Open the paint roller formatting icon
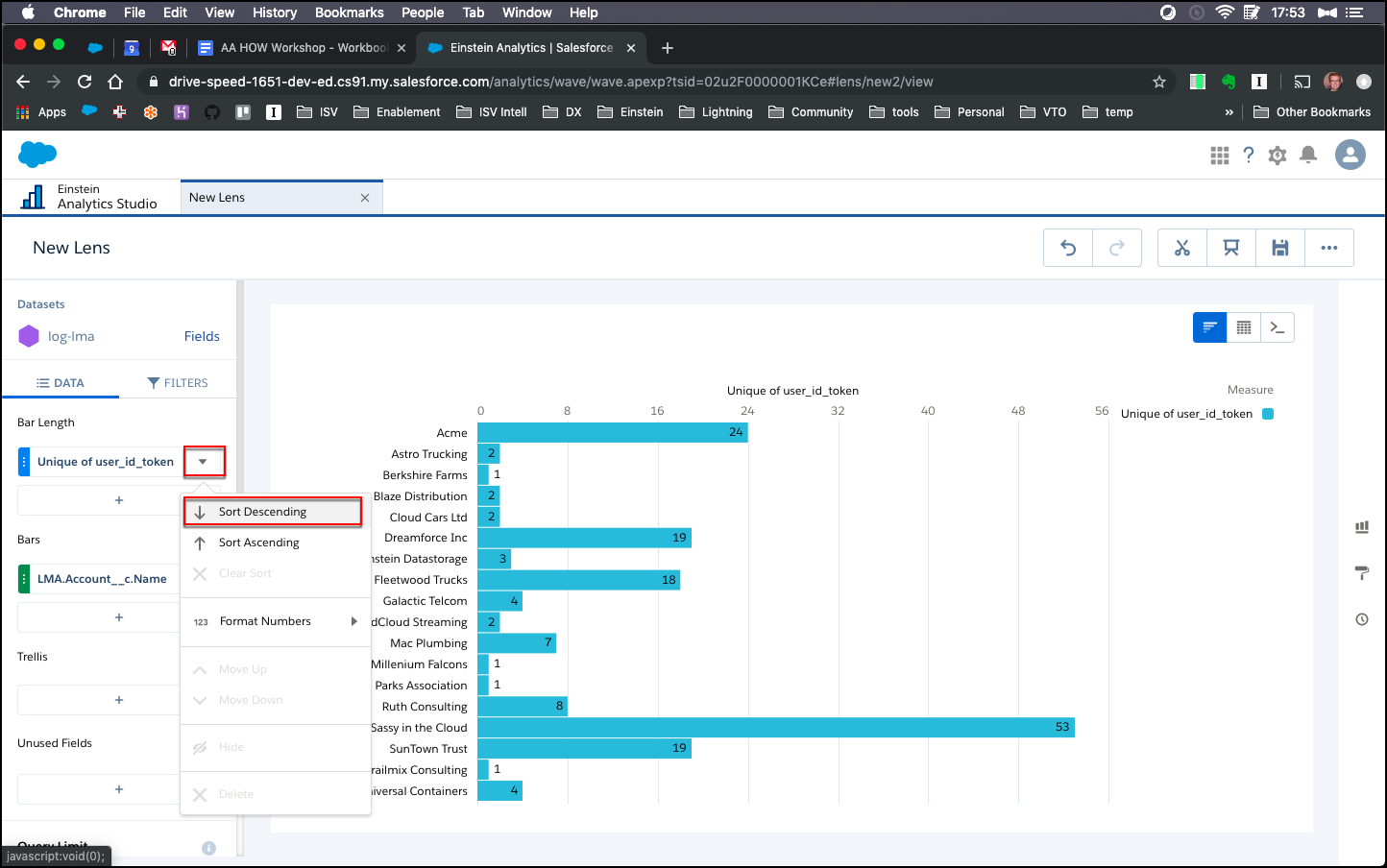 tap(1362, 573)
